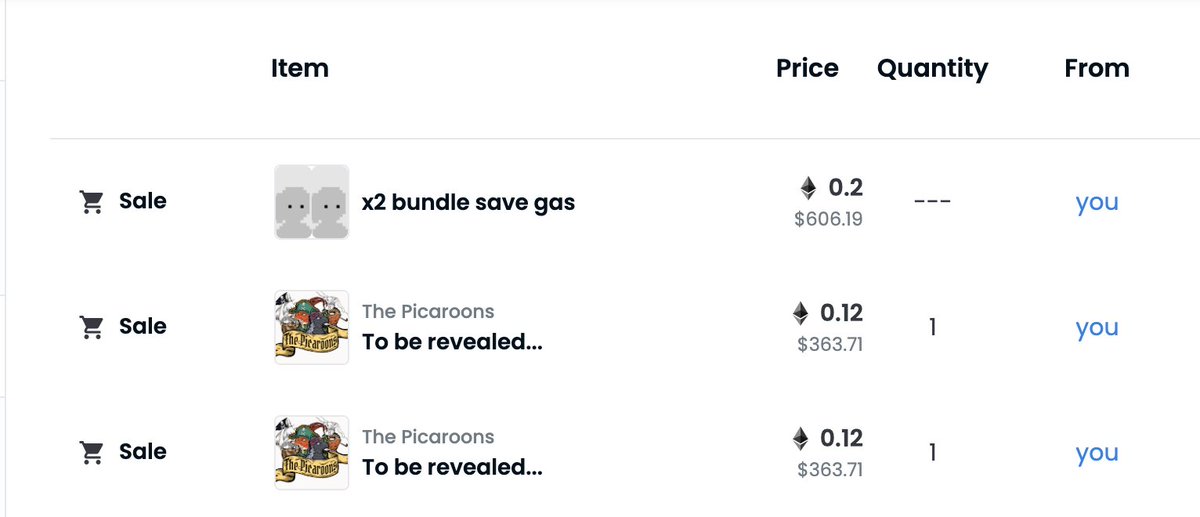This screenshot has width=1200, height=517.
Task: Click the From column header
Action: pos(1097,69)
